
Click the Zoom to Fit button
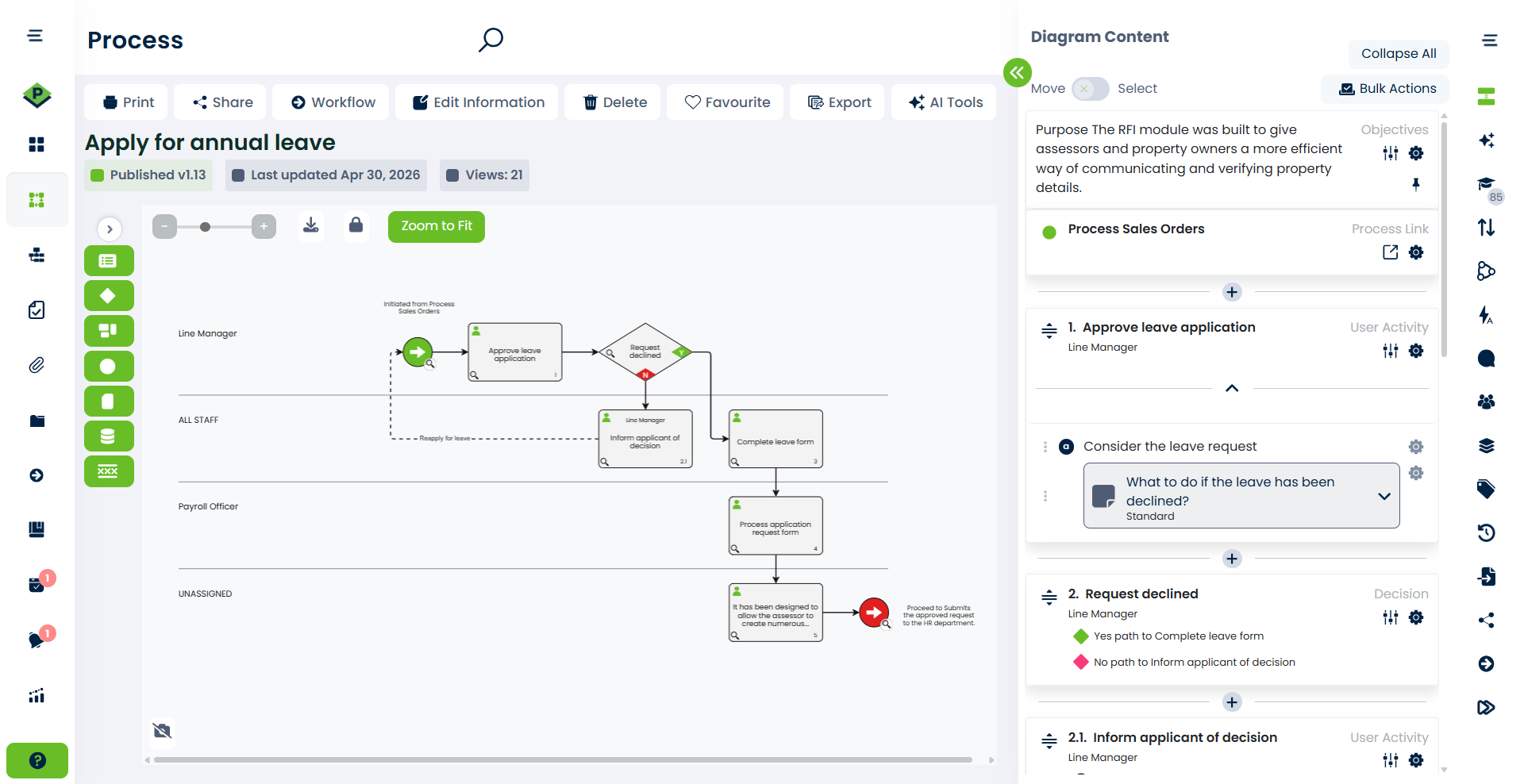tap(437, 226)
